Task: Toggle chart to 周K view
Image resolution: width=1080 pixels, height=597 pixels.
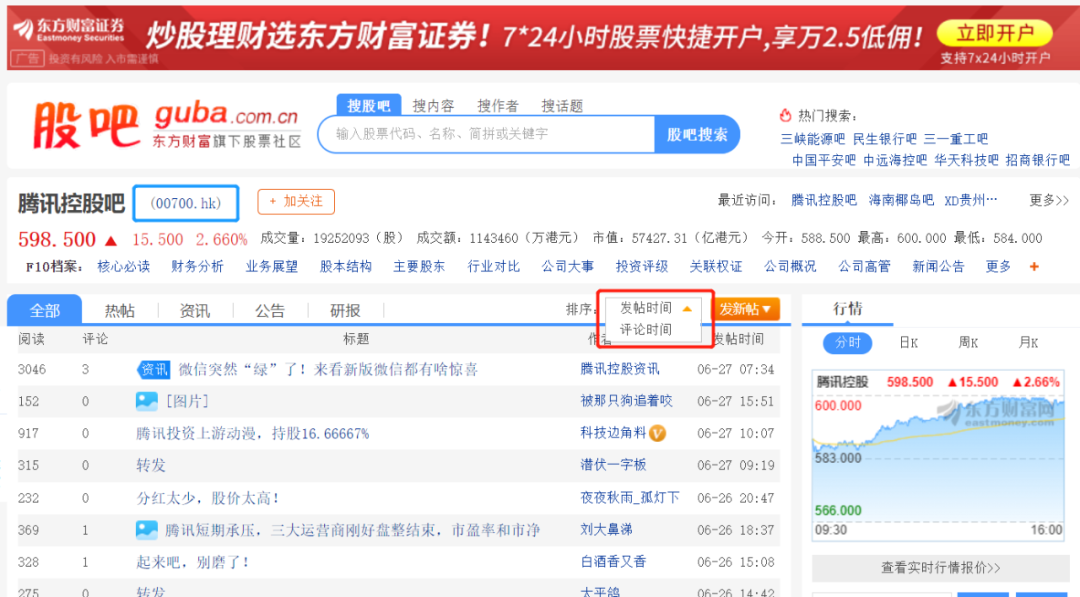Action: (968, 343)
